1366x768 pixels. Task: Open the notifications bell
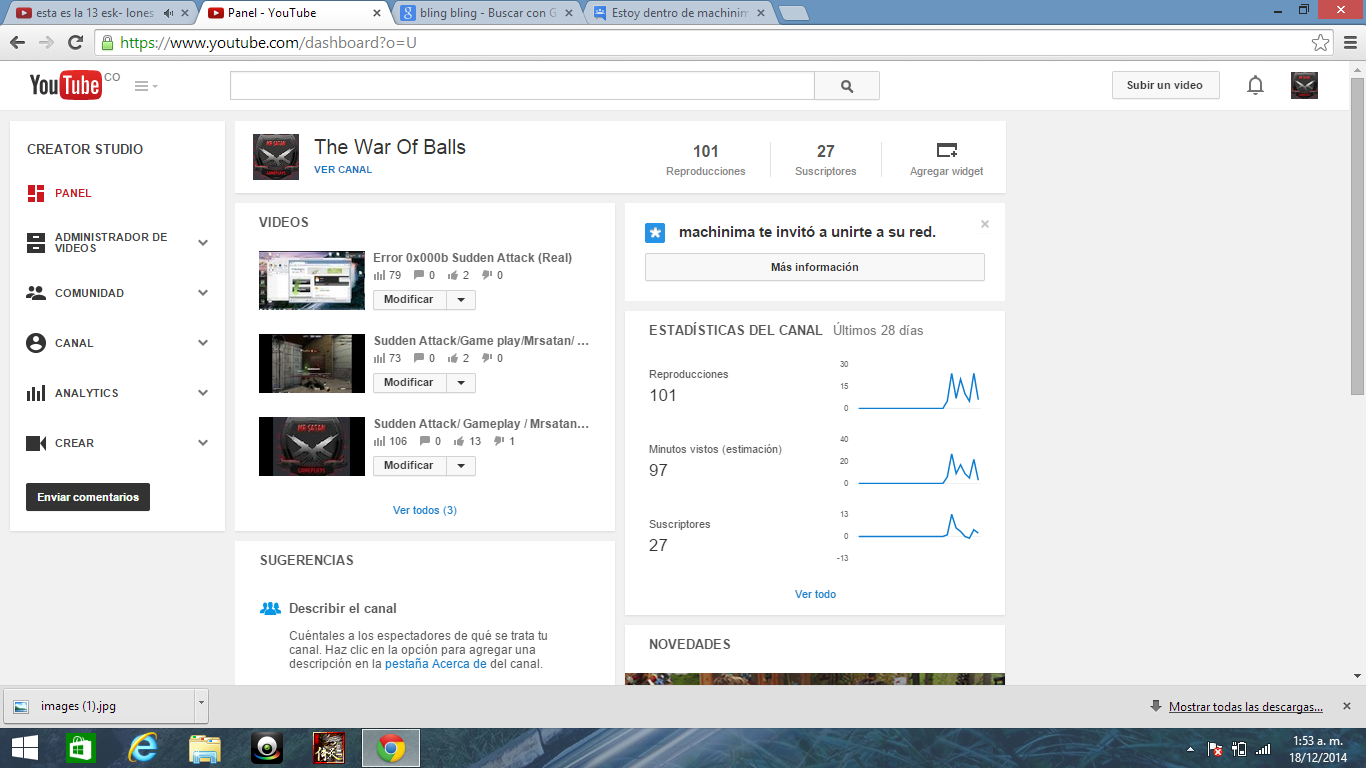tap(1255, 86)
